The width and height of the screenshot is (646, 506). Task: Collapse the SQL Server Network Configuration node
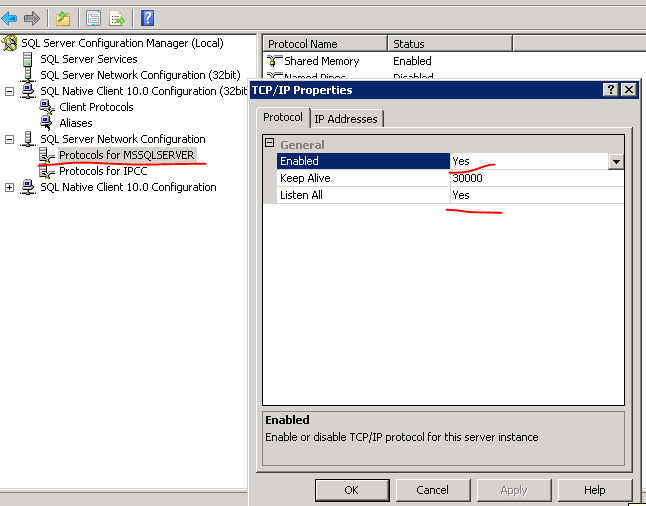(9, 139)
